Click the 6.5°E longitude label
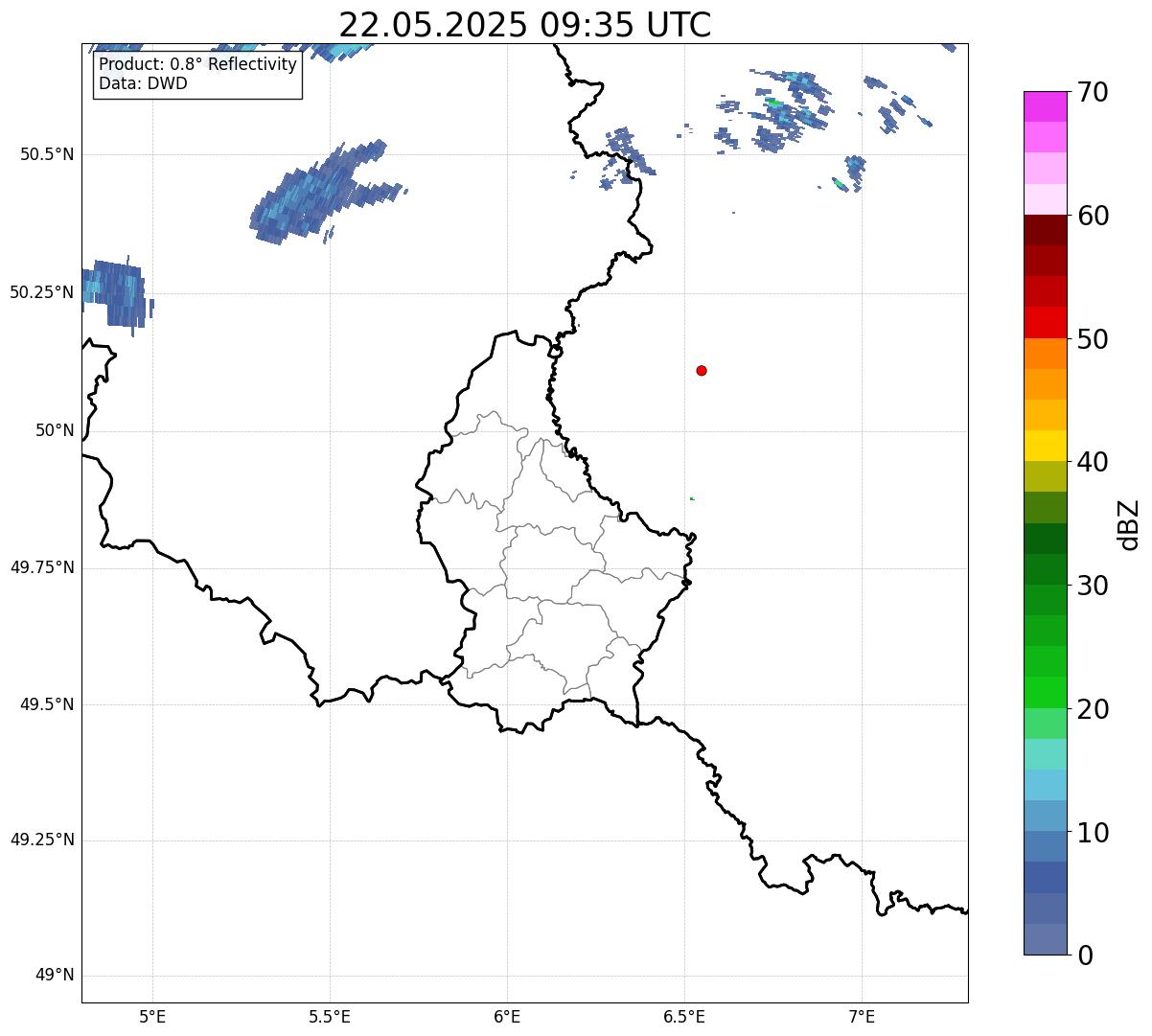This screenshot has height=1036, width=1152. pyautogui.click(x=684, y=1016)
